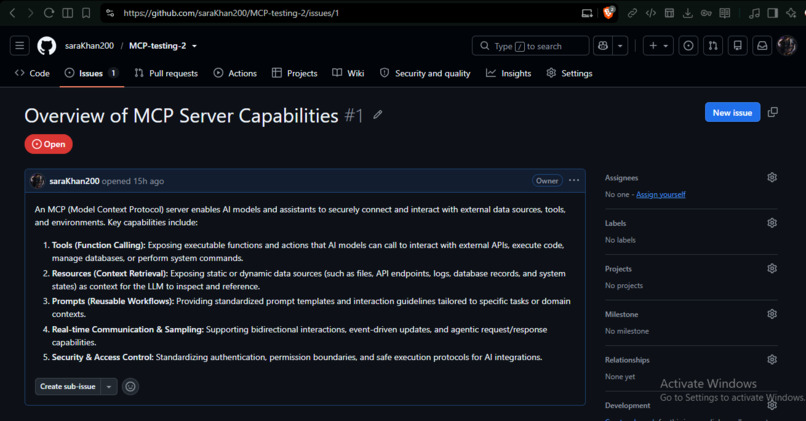Go back with the browser back arrow
This screenshot has width=806, height=421.
12,13
